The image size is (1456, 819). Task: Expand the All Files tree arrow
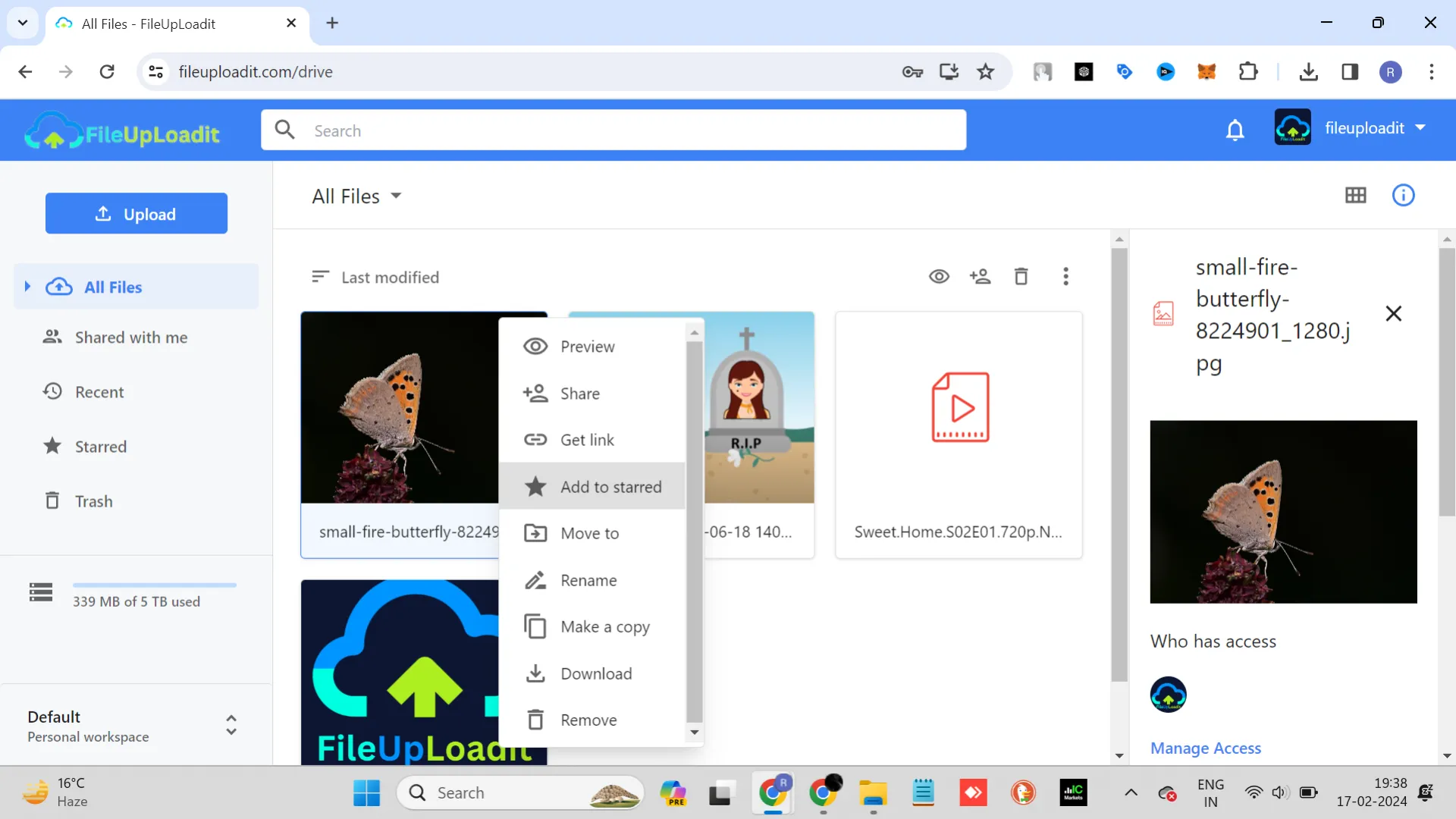point(27,287)
